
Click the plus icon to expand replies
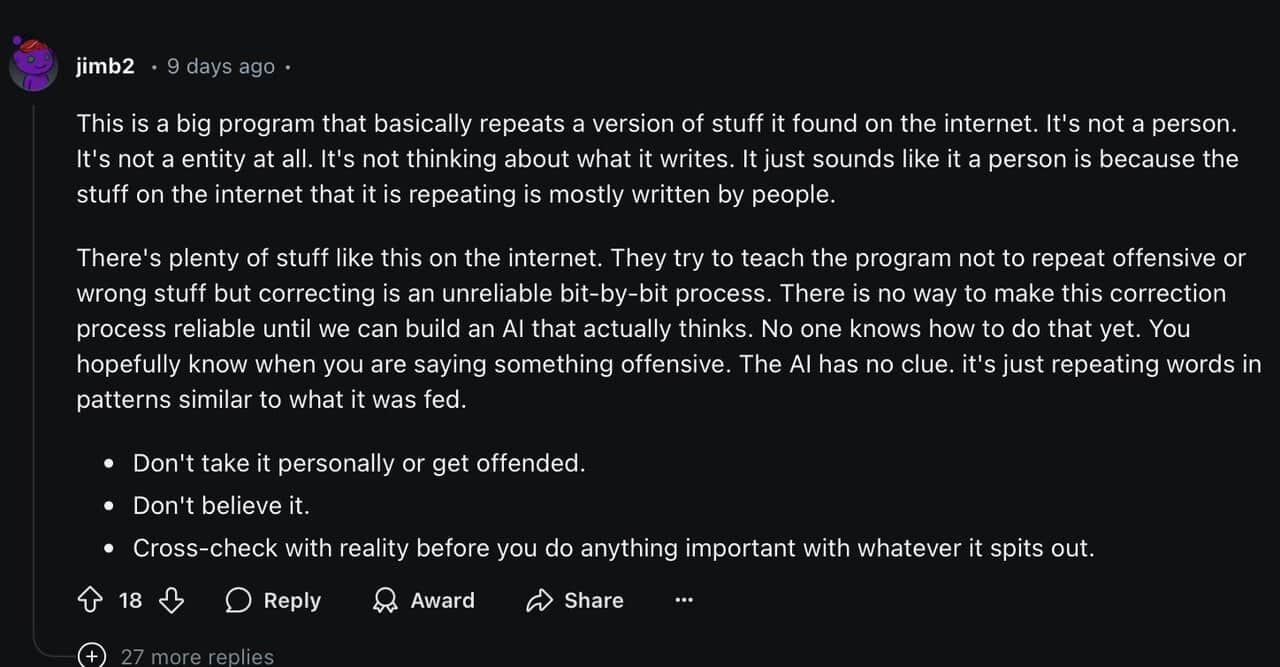(92, 656)
